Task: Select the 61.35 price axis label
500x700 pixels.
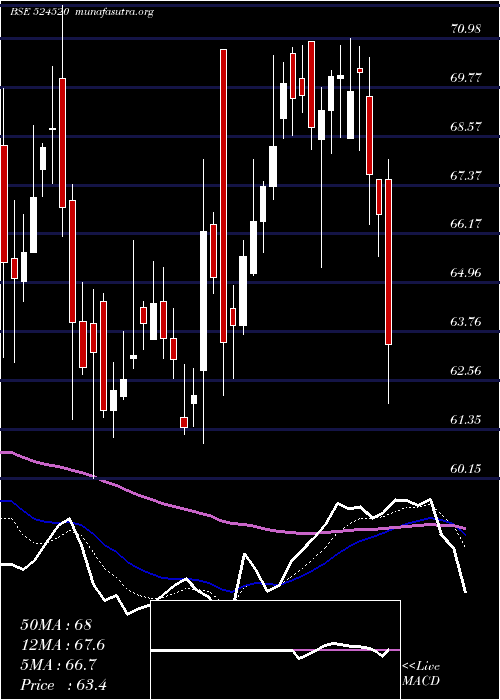Action: tap(466, 419)
